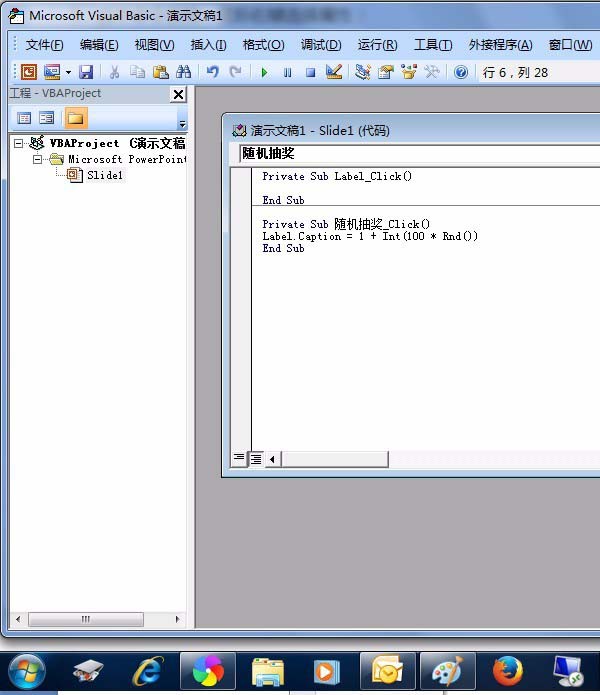
Task: Open Outlook envelope taskbar icon
Action: [387, 672]
